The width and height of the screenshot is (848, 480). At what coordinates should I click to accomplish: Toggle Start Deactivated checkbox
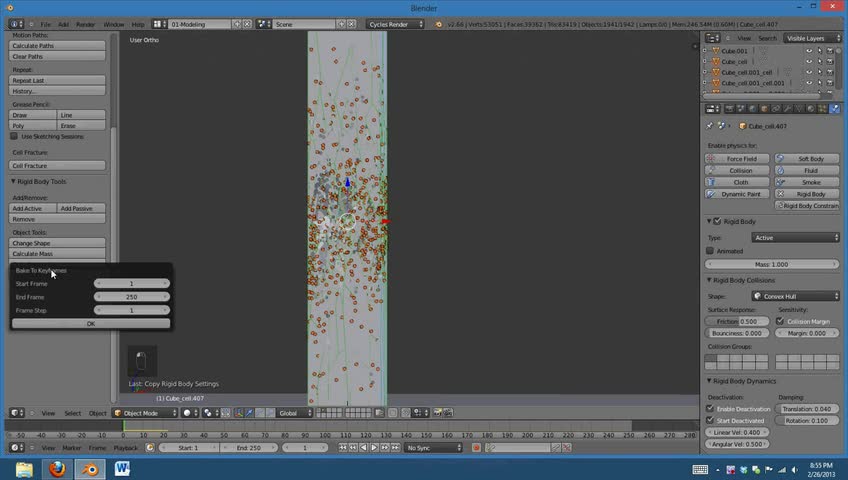(x=710, y=420)
